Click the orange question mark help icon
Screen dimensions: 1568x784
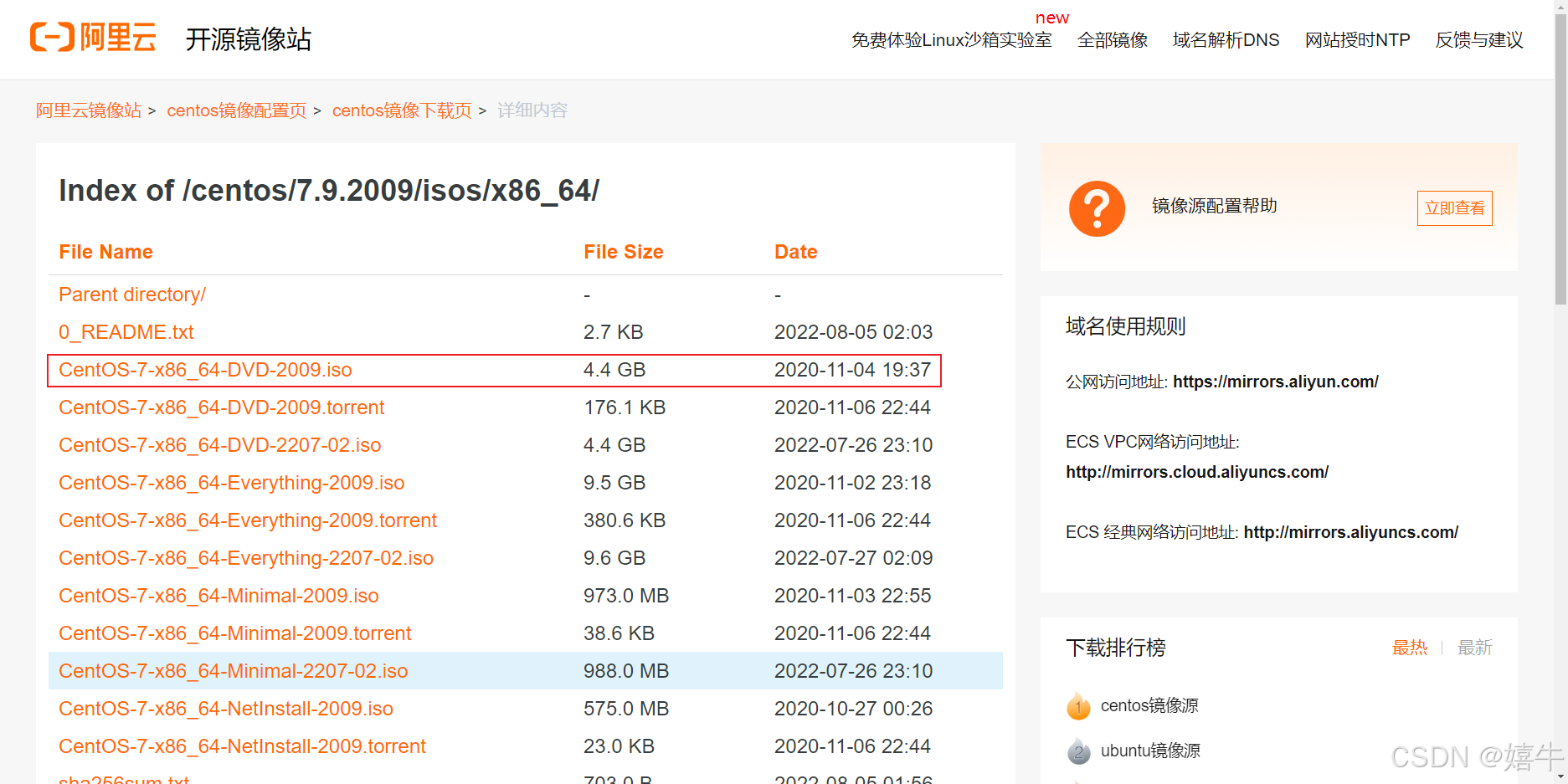[1097, 208]
